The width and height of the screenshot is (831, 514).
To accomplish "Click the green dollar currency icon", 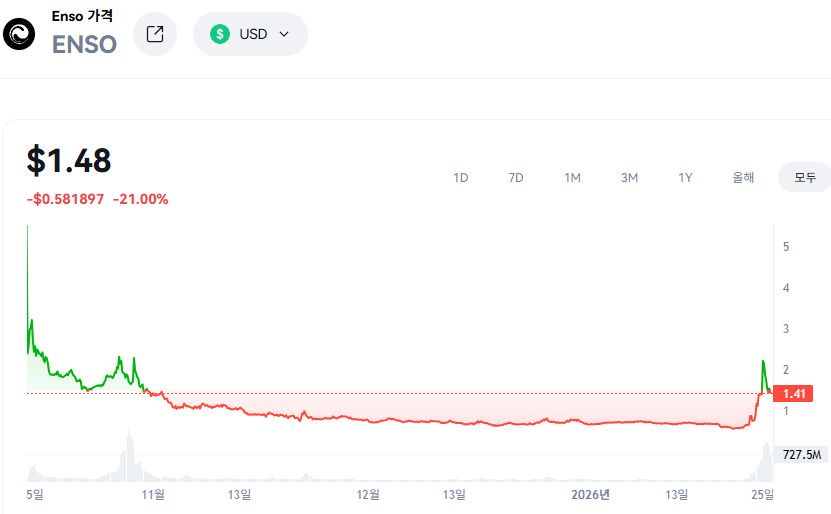I will click(220, 34).
